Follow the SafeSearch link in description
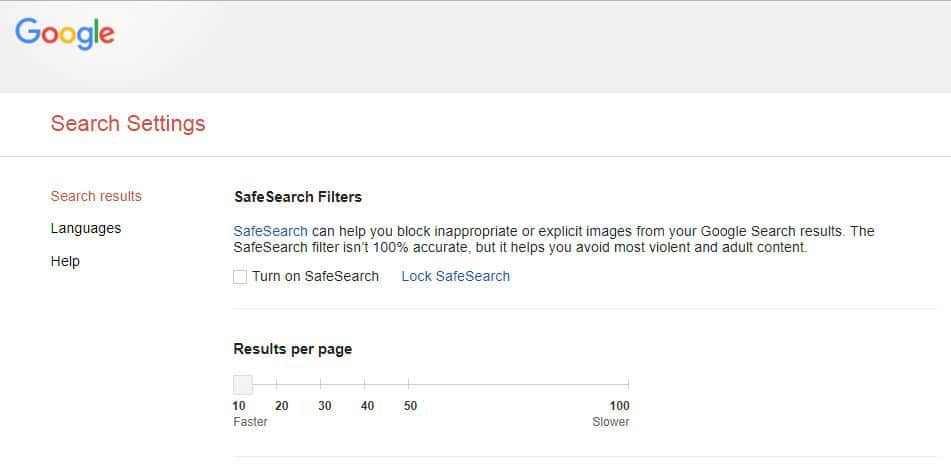 (x=271, y=232)
